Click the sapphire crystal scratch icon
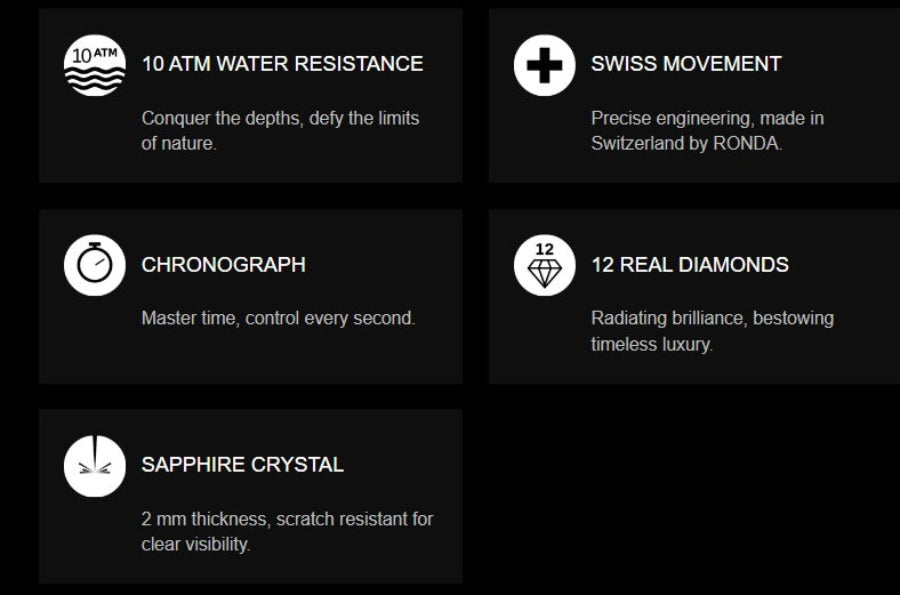This screenshot has width=900, height=595. [95, 466]
